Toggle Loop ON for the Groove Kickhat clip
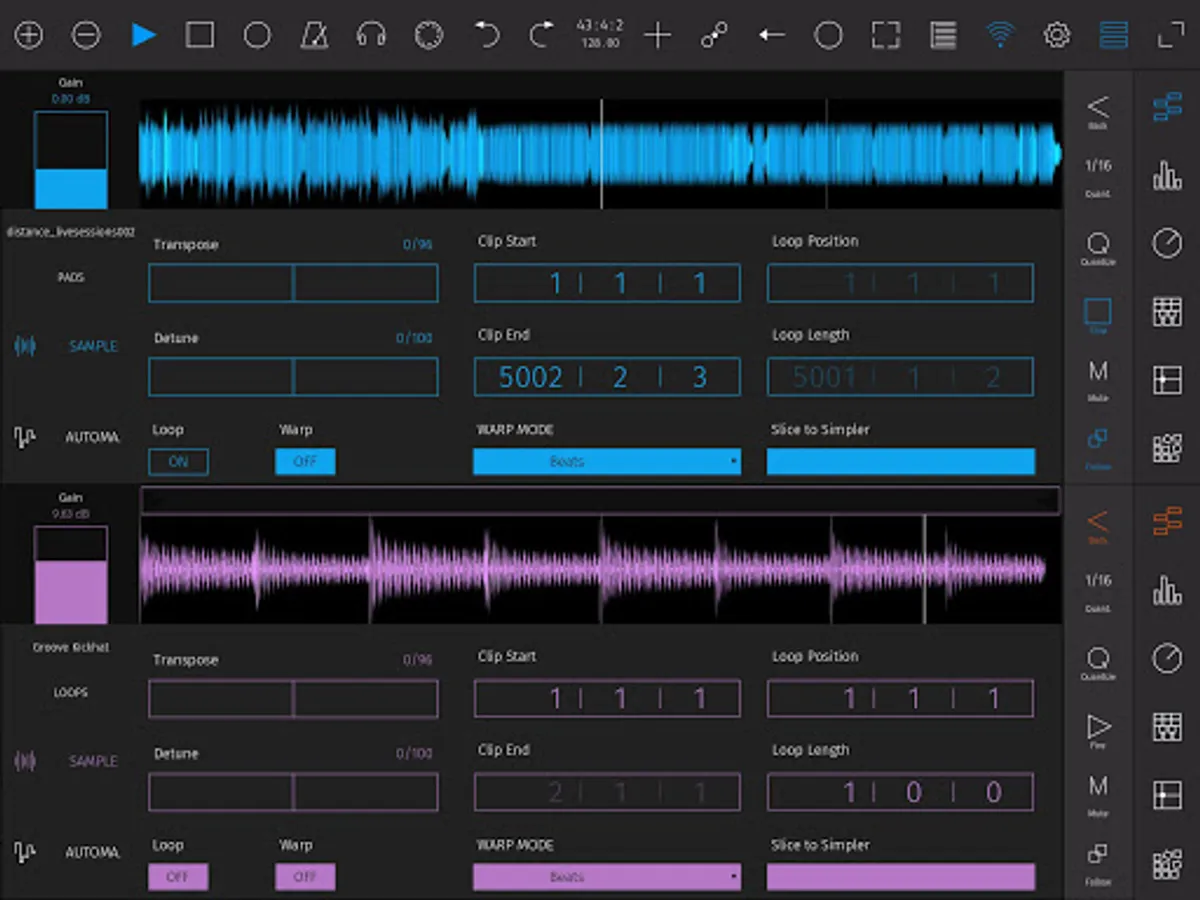The image size is (1200, 900). [178, 877]
